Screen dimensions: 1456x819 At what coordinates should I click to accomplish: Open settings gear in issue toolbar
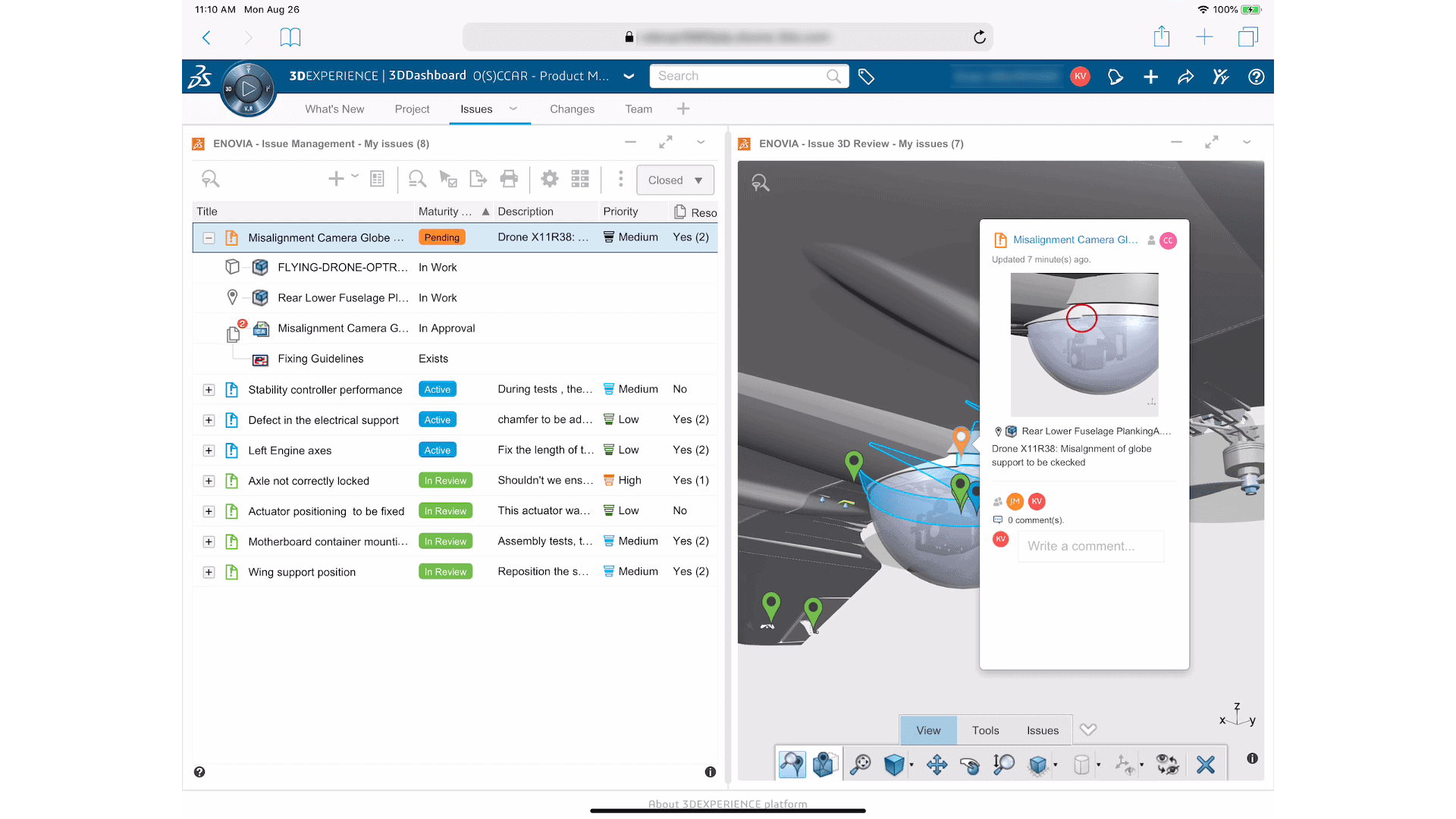coord(550,179)
